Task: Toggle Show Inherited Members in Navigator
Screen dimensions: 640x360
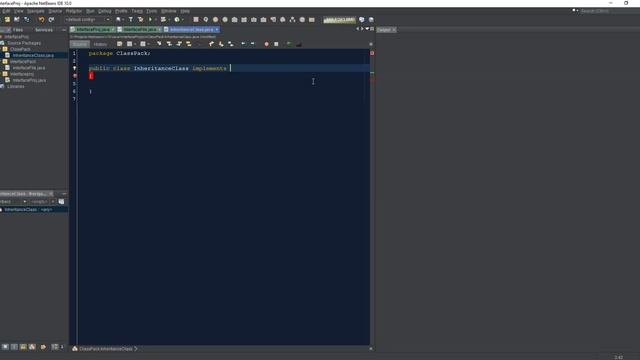Action: coord(5,347)
